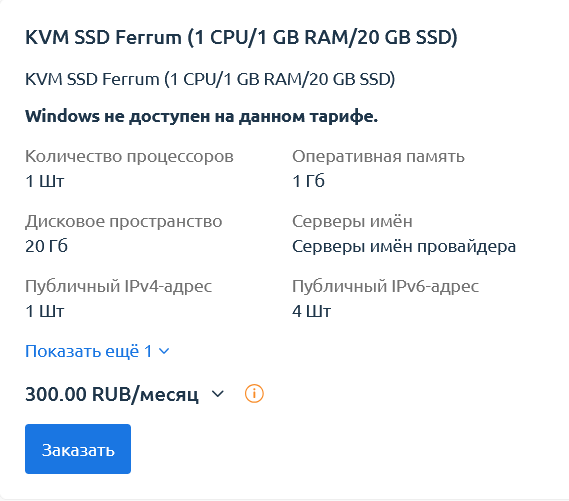
Task: Select the 1 Шт processor count value
Action: pyautogui.click(x=45, y=181)
